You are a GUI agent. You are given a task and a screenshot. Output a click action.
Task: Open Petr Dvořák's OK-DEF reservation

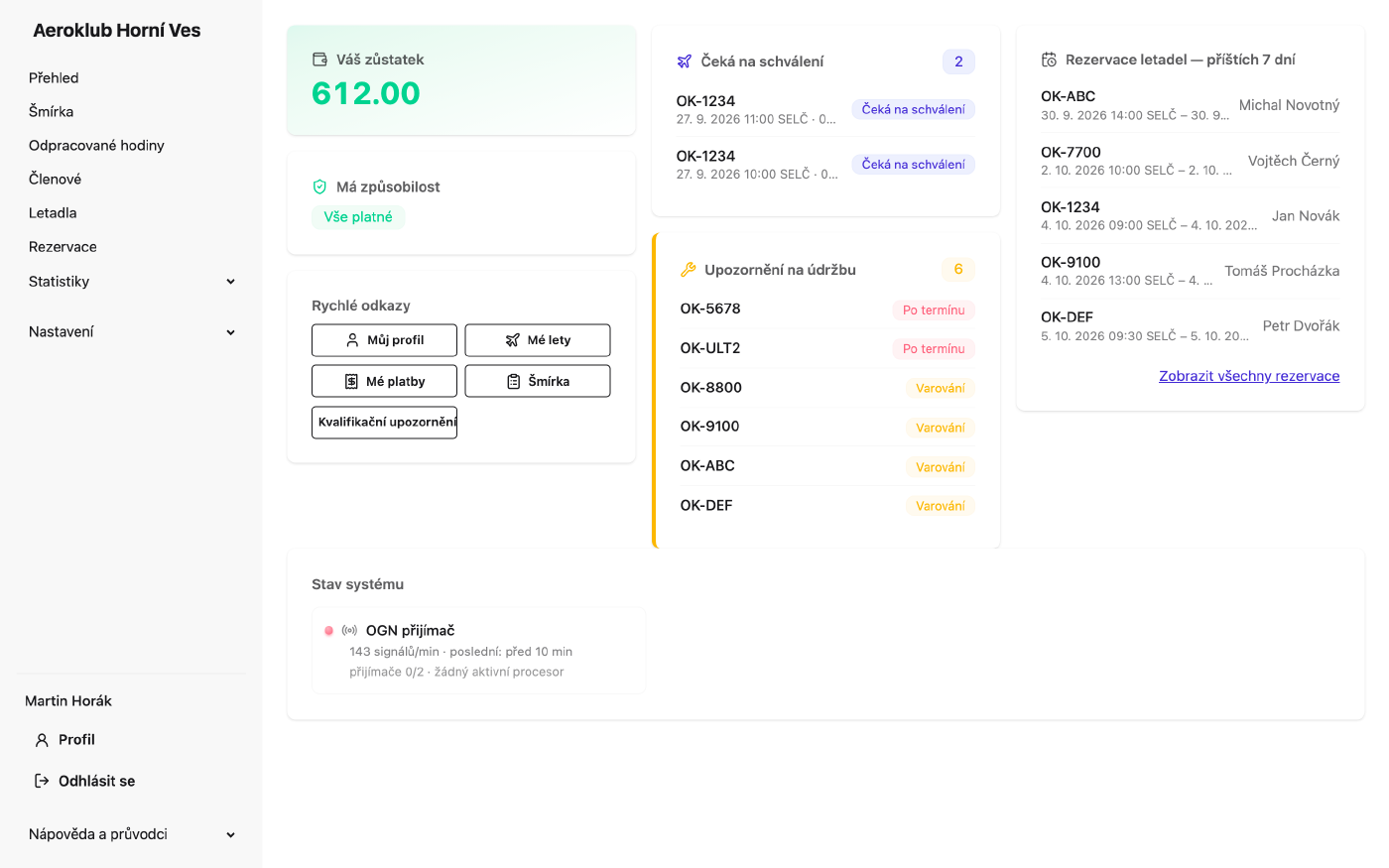1190,326
